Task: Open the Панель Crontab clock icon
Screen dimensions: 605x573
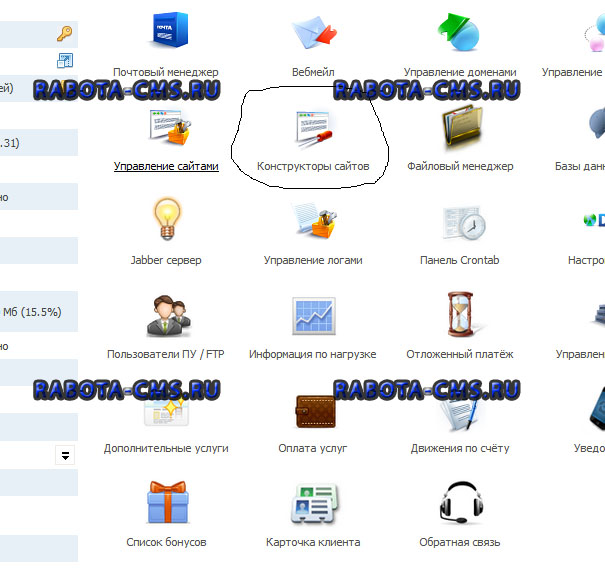Action: point(464,223)
